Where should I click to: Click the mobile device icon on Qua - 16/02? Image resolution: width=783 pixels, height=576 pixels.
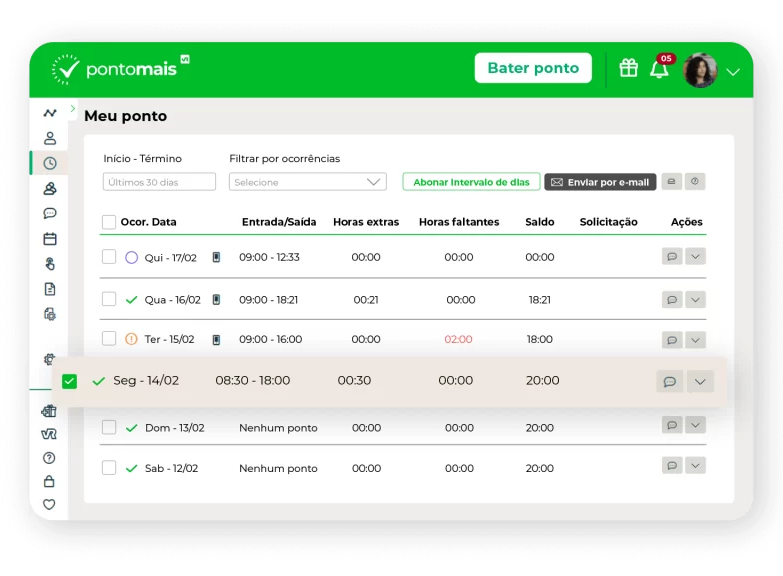pos(216,300)
